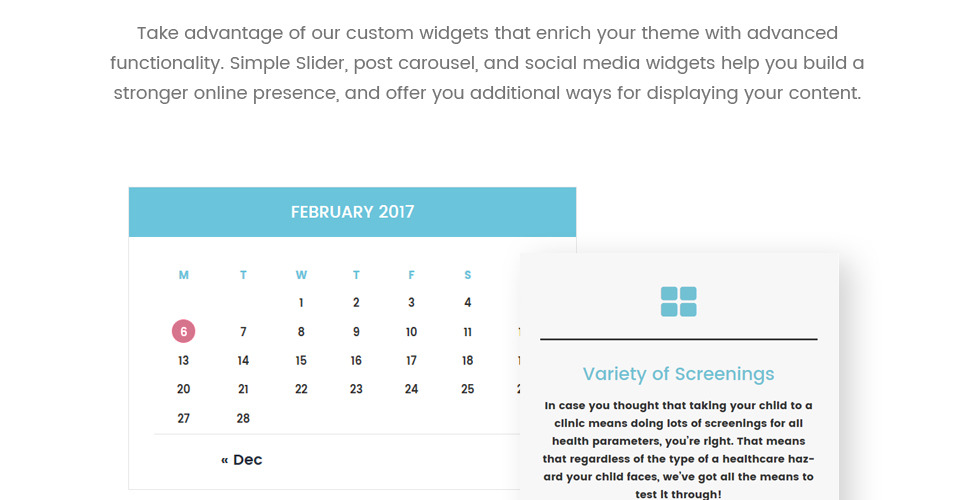The width and height of the screenshot is (965, 500).
Task: Choose date 1 in the calendar
Action: (x=301, y=303)
